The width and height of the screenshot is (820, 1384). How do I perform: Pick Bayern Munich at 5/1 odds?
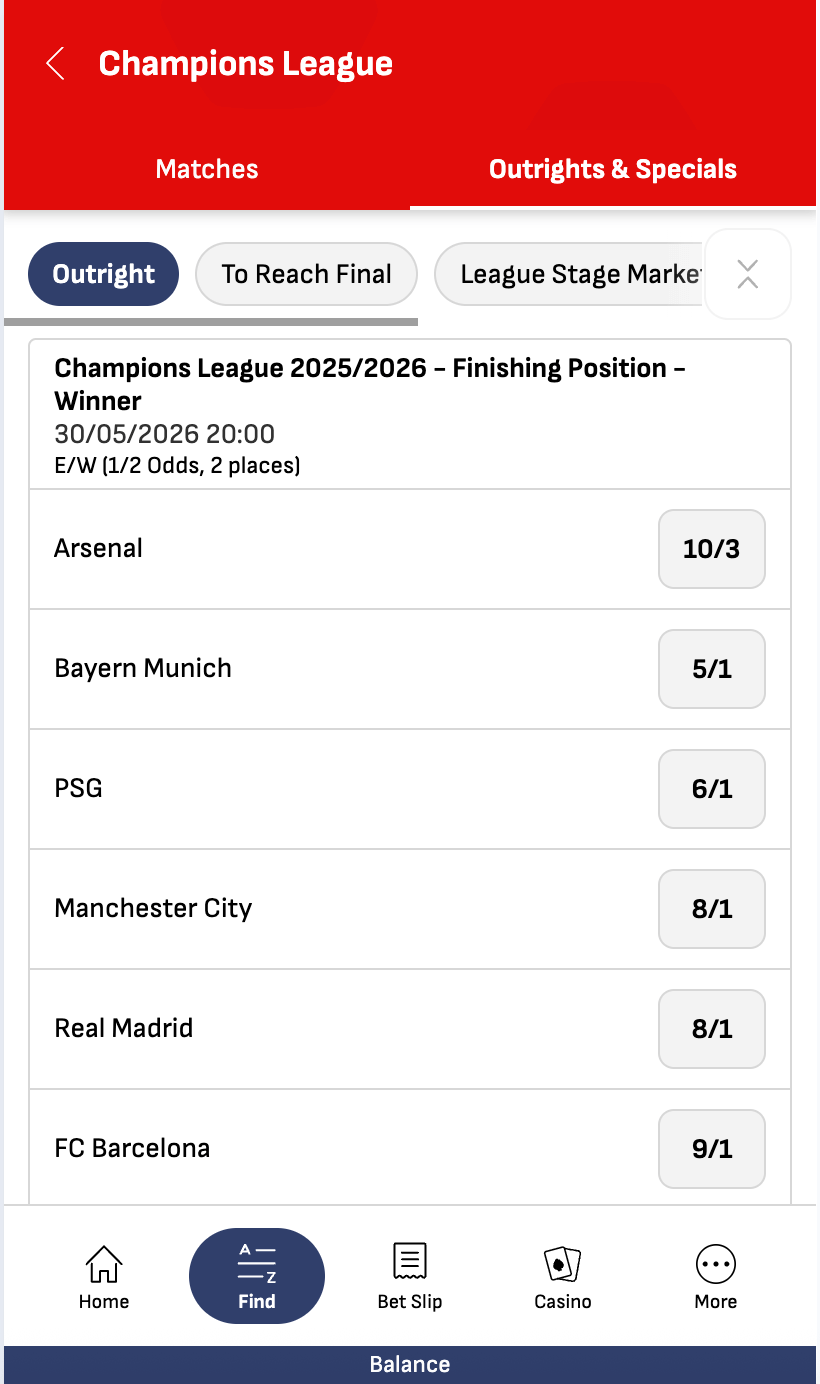pyautogui.click(x=712, y=669)
